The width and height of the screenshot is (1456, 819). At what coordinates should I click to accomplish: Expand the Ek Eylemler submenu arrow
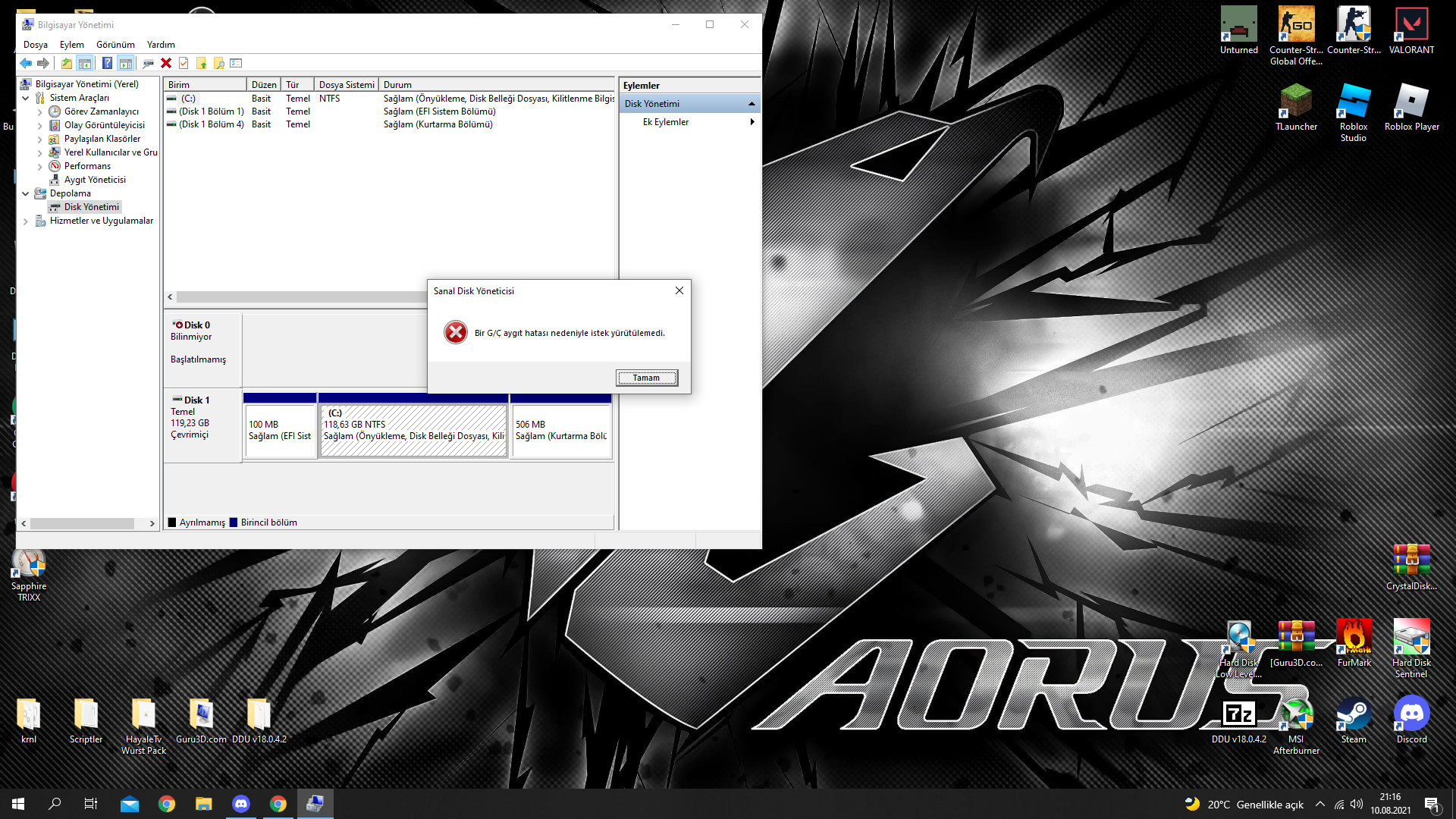(752, 122)
